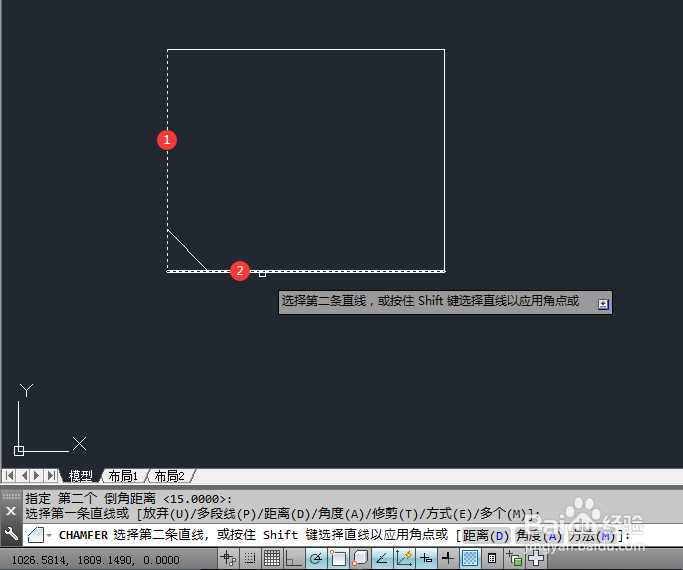
Task: Click the Annotation Monitor plus icon
Action: (536, 559)
